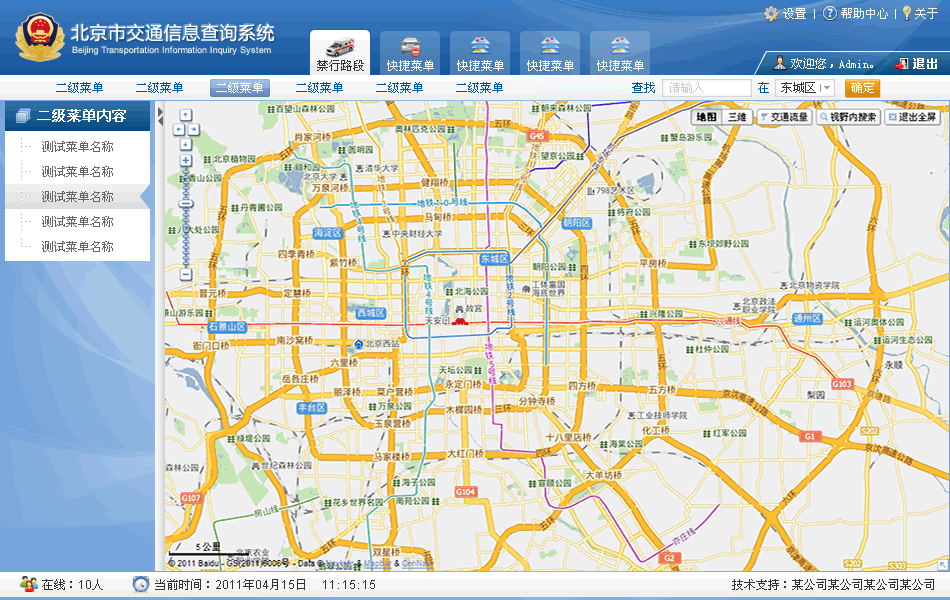The width and height of the screenshot is (950, 600).
Task: Click the 石景山区 district label on map
Action: [228, 327]
